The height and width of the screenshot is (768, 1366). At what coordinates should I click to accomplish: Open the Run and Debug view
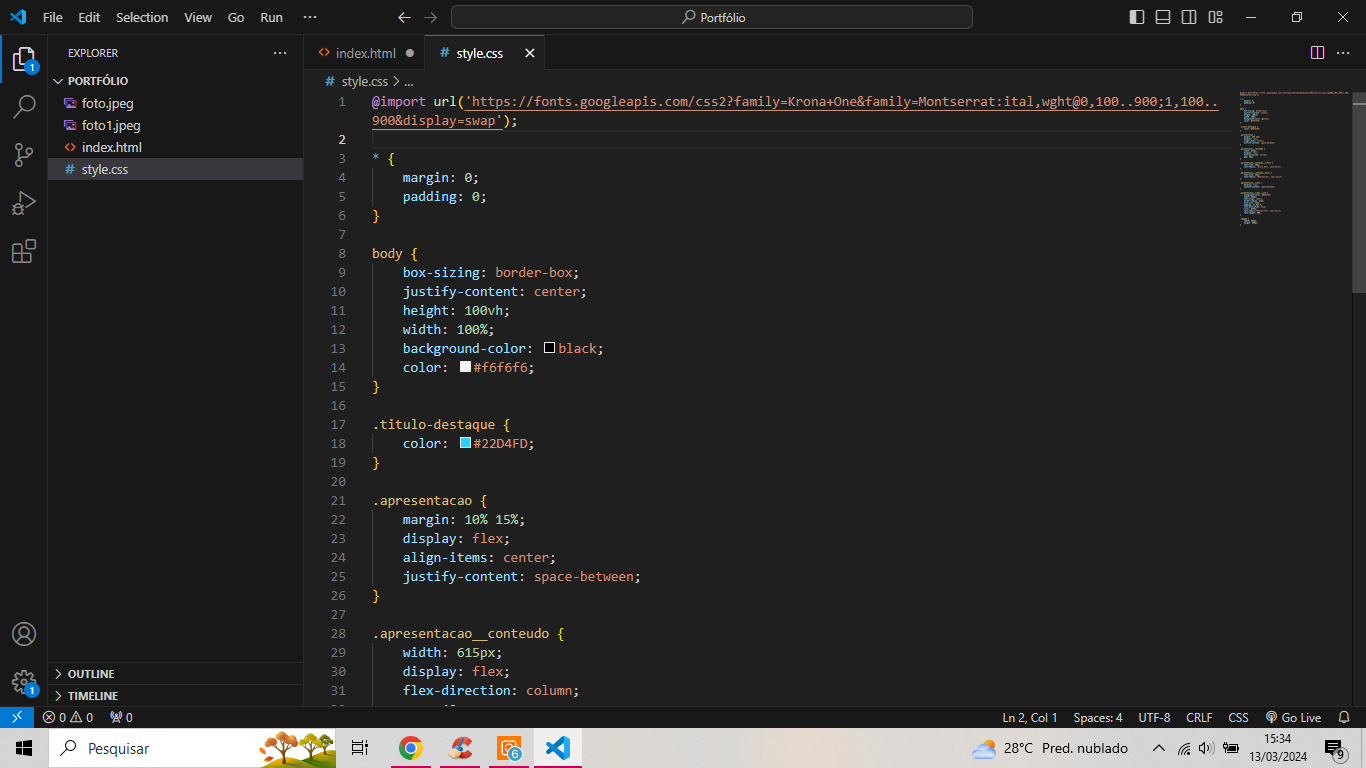coord(24,203)
